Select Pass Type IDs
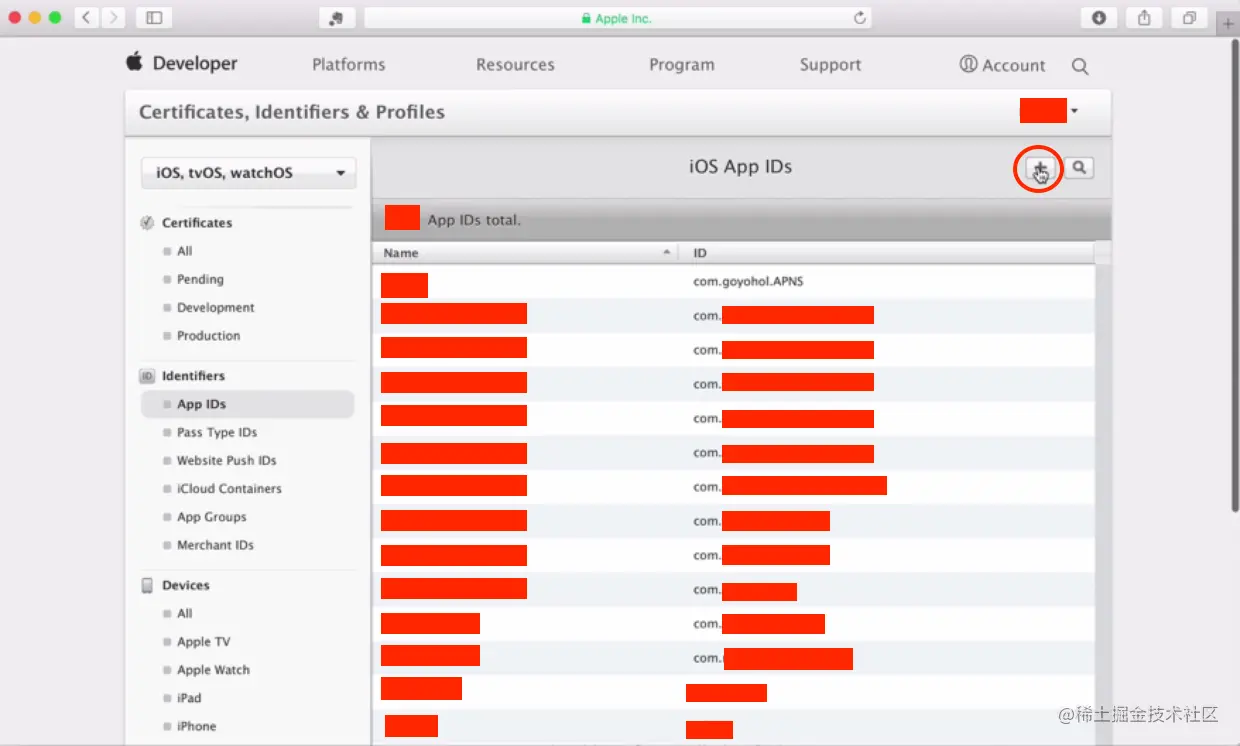This screenshot has width=1240, height=746. (x=217, y=432)
